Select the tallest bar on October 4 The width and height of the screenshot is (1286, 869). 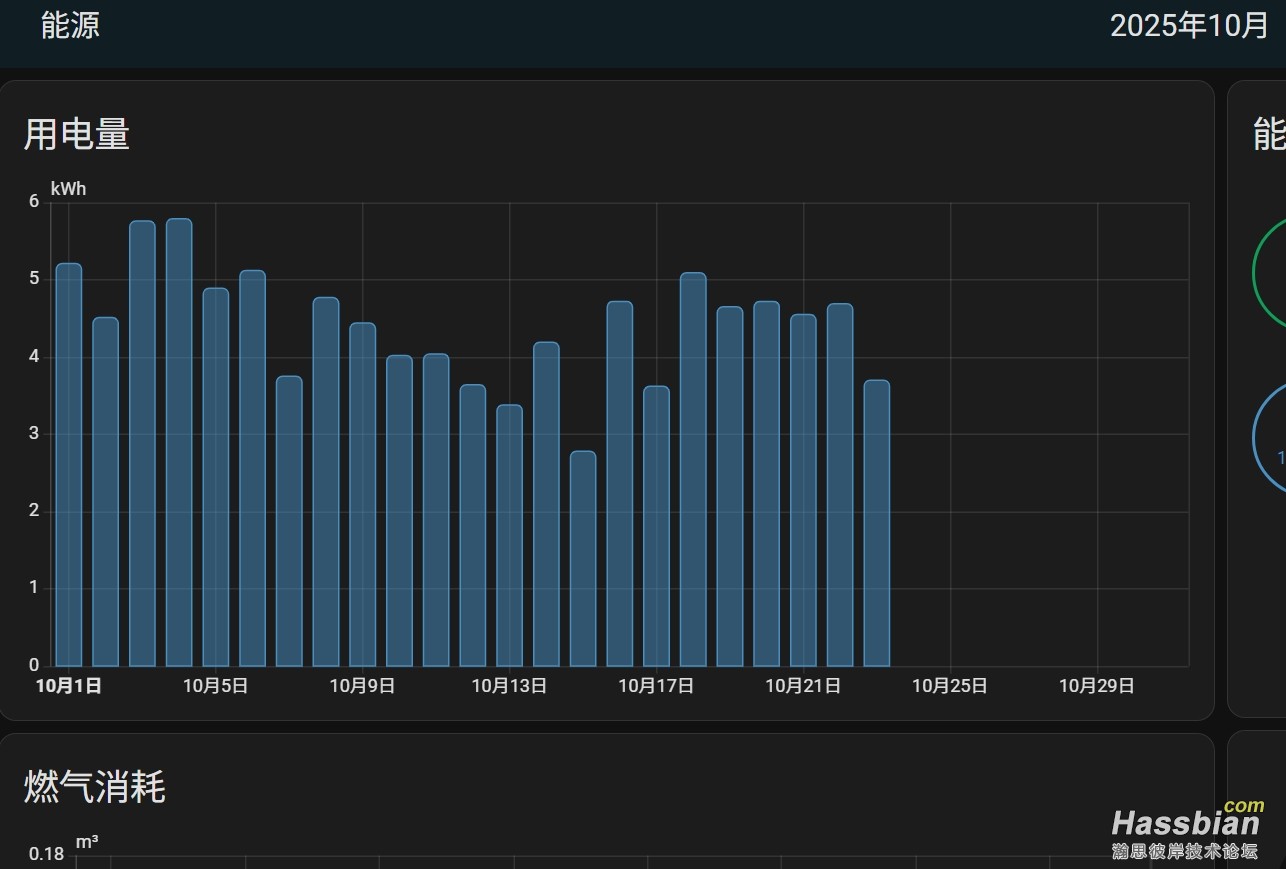point(179,443)
